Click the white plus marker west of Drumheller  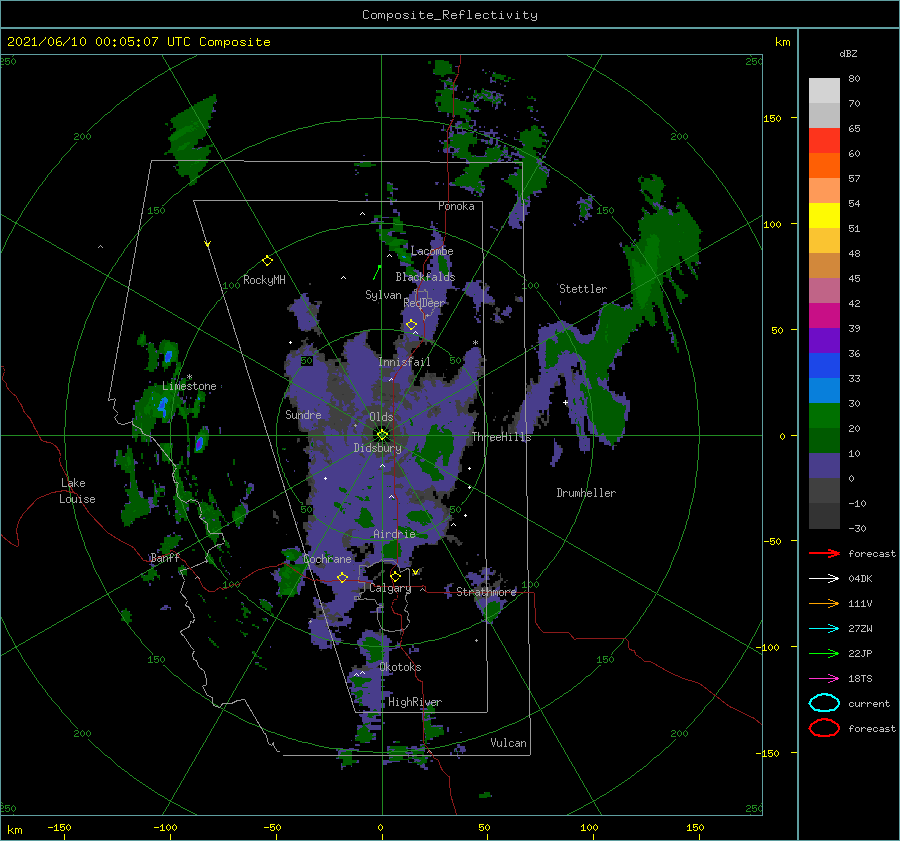pos(565,402)
